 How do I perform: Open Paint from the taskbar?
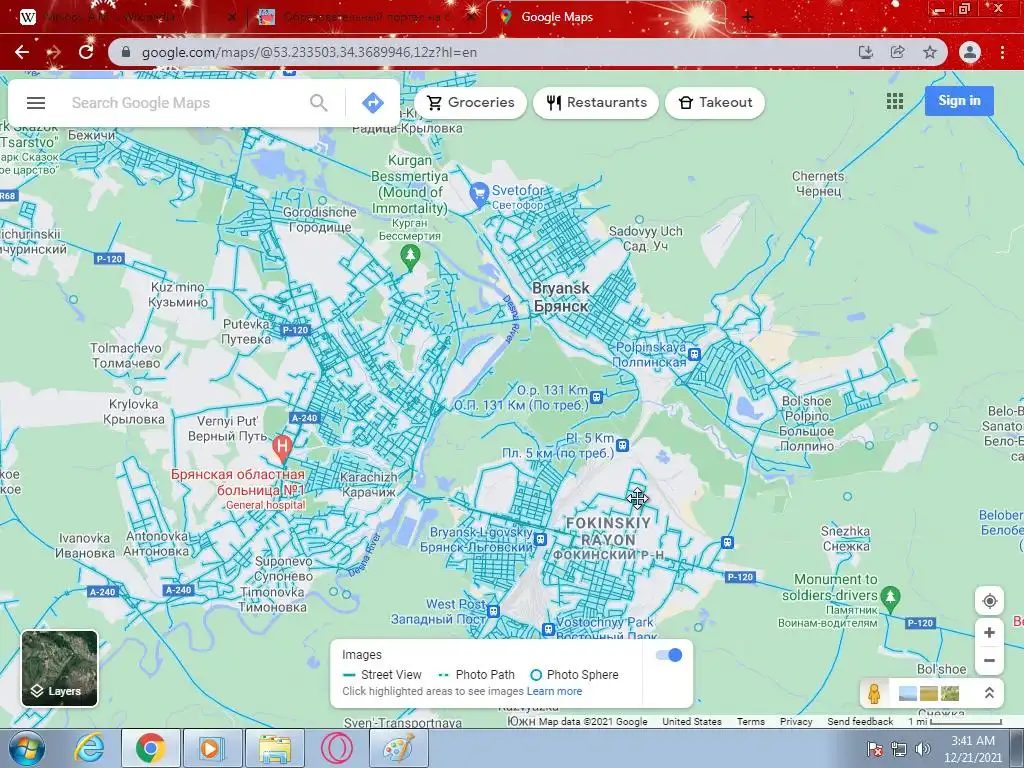pyautogui.click(x=398, y=748)
